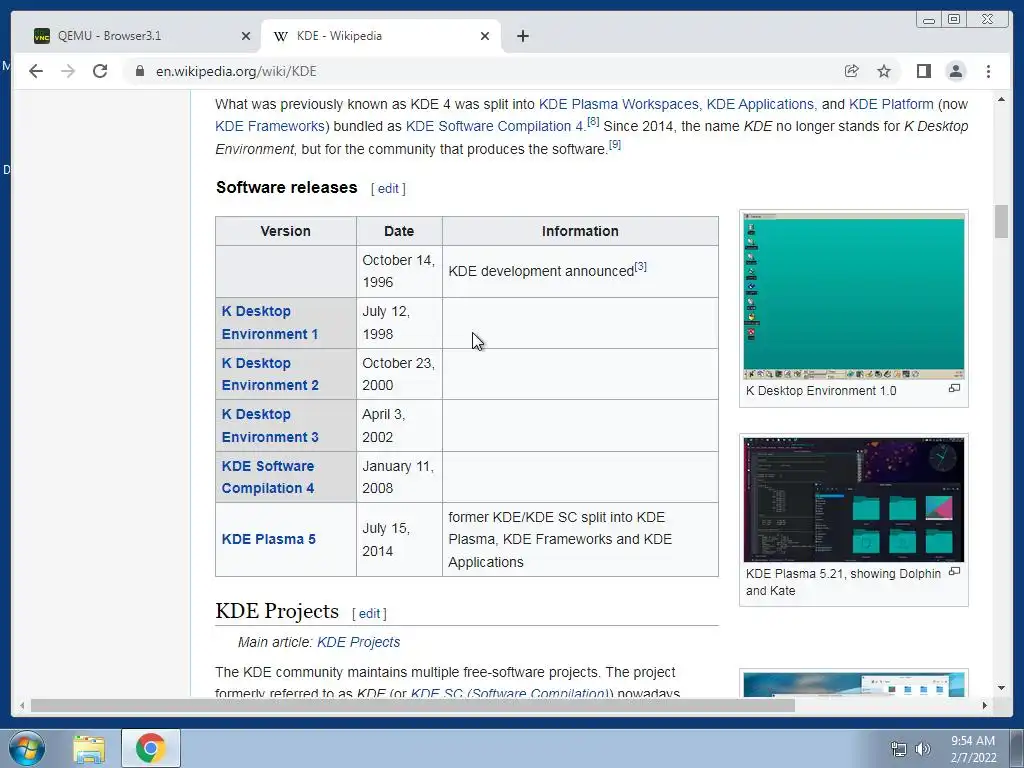Screen dimensions: 1024x768
Task: Click the vertical scrollbar down arrow
Action: click(x=1001, y=688)
